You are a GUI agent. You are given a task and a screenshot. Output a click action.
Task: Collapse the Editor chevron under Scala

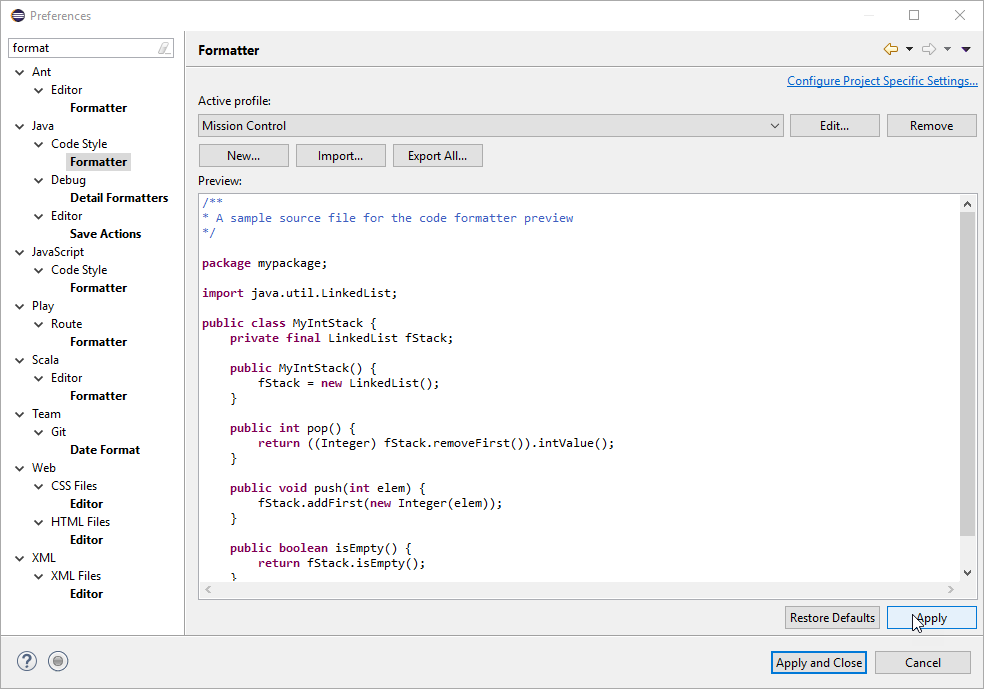coord(38,378)
